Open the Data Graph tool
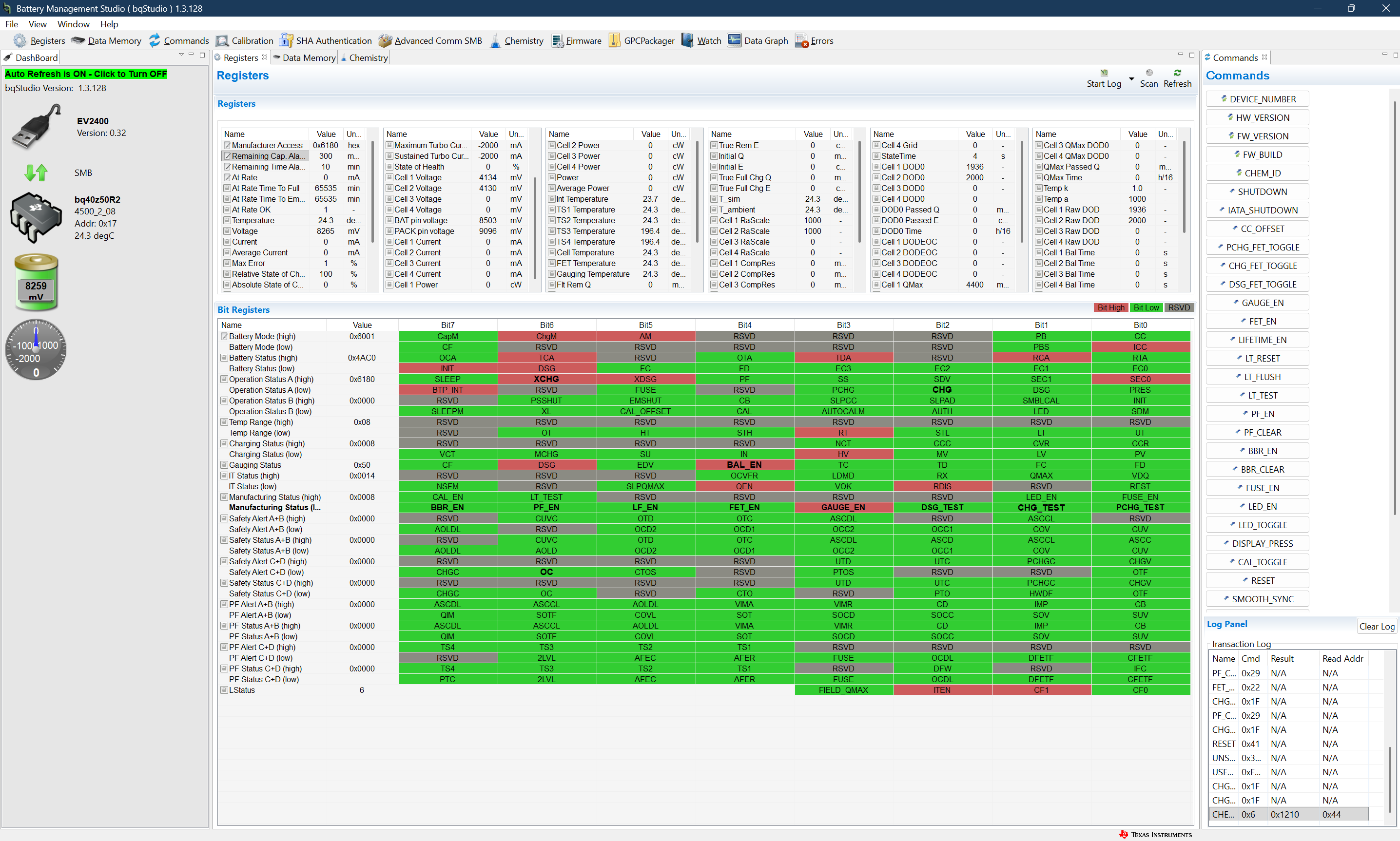The width and height of the screenshot is (1400, 841). [758, 41]
